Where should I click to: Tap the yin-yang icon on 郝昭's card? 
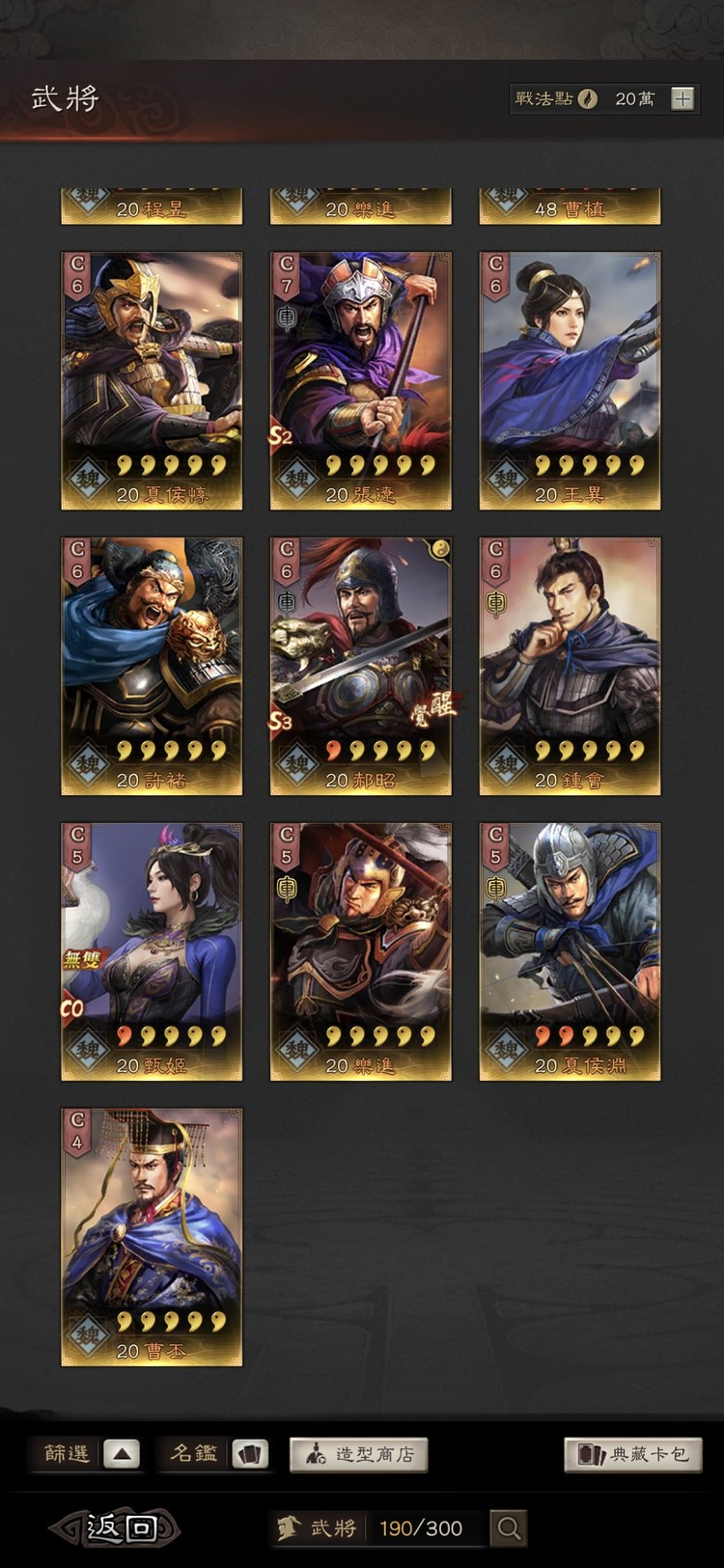(439, 549)
